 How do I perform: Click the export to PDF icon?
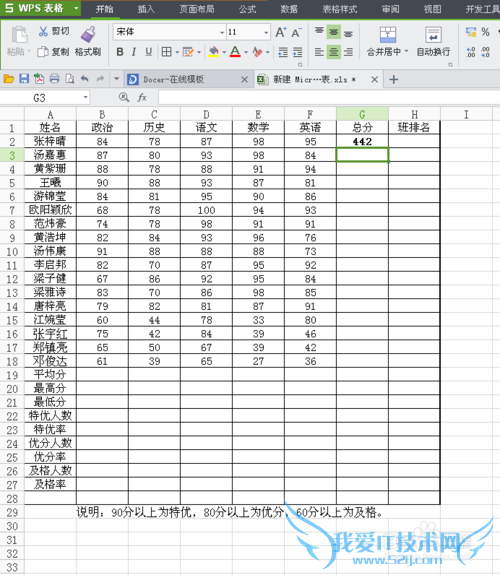point(39,78)
